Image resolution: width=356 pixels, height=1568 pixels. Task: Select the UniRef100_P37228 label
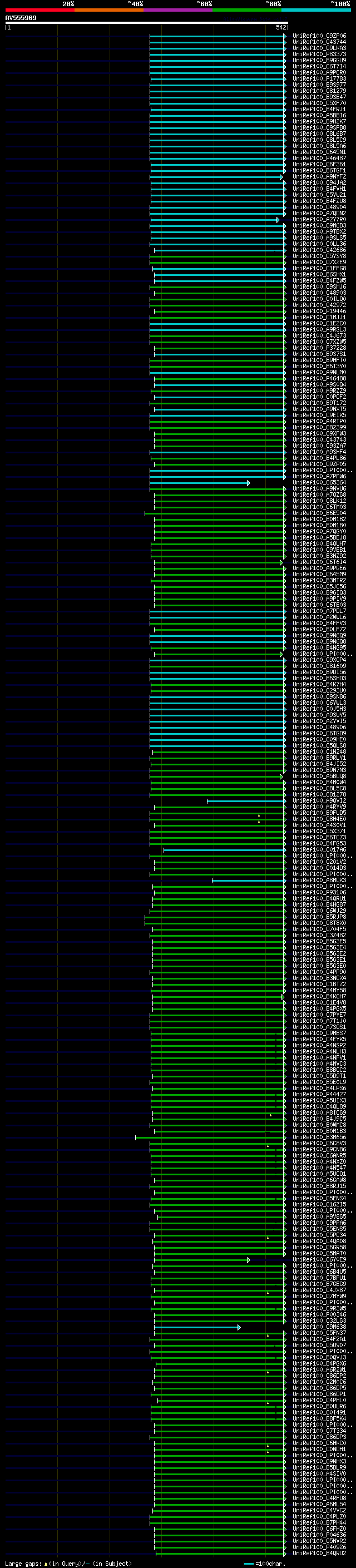pyautogui.click(x=319, y=348)
